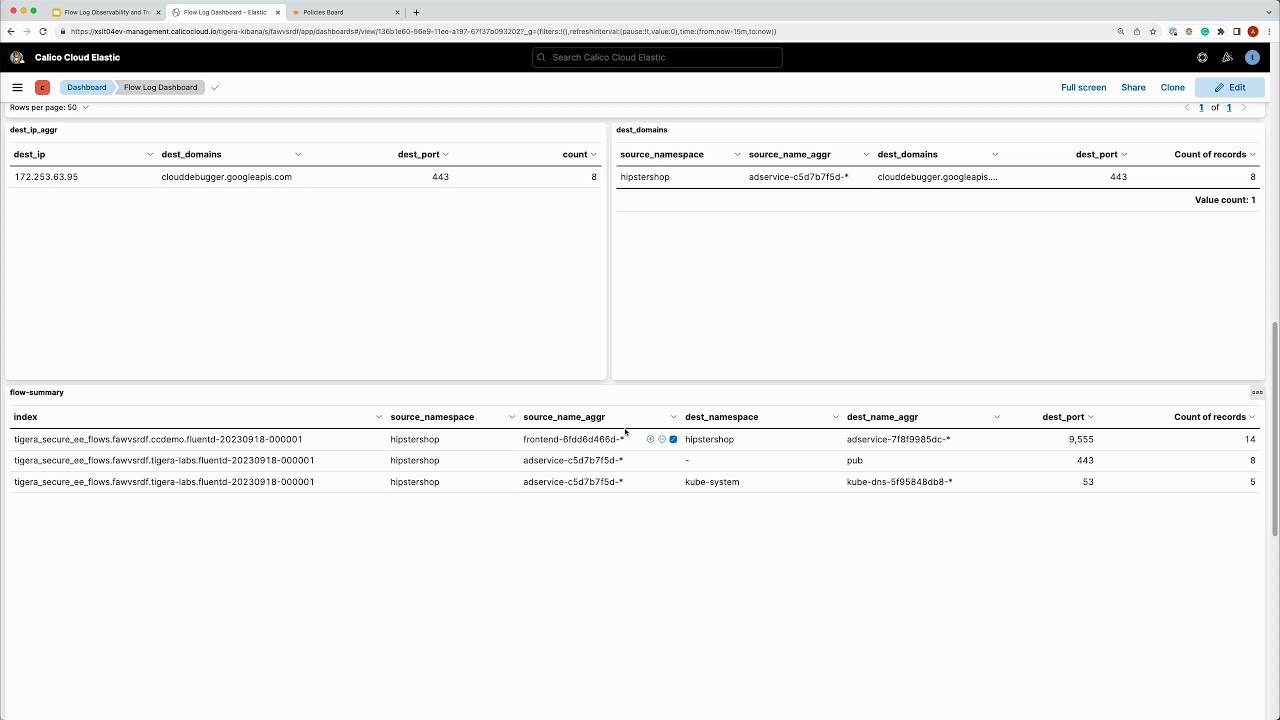Open browser share icon in address bar
The height and width of the screenshot is (720, 1280).
tap(1136, 31)
